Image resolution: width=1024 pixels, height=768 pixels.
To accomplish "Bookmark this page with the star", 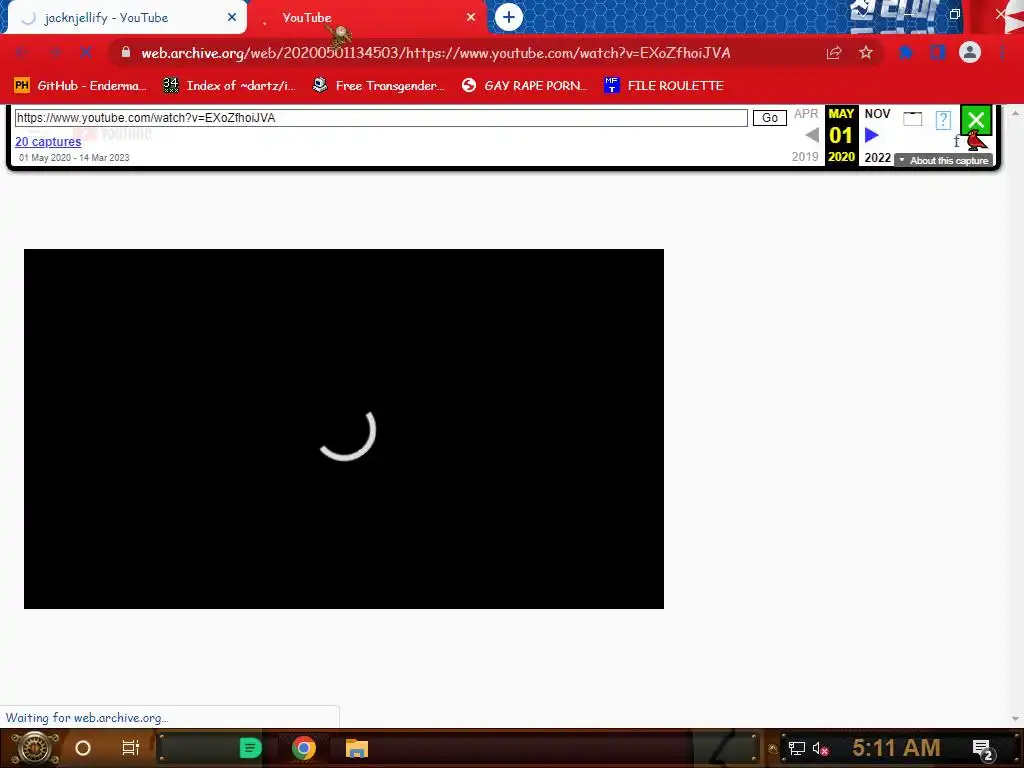I will [x=866, y=53].
